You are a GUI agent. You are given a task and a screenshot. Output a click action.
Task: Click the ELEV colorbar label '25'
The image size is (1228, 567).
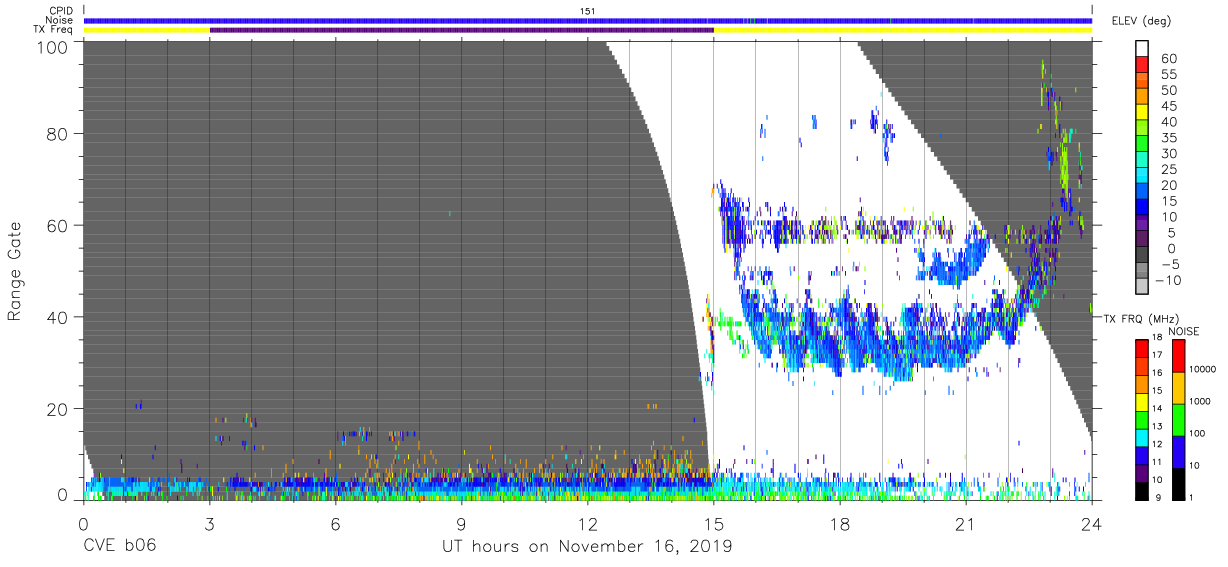click(1168, 169)
